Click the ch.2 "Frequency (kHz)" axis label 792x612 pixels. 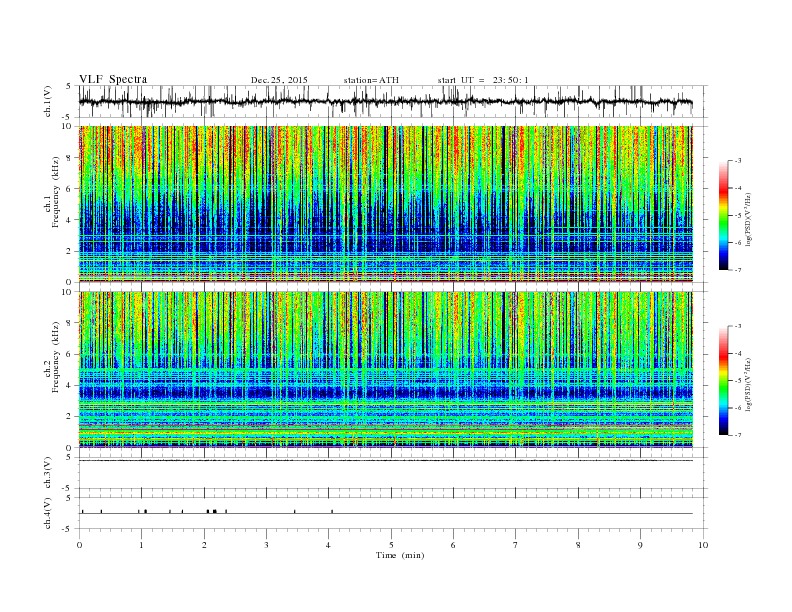click(x=55, y=356)
